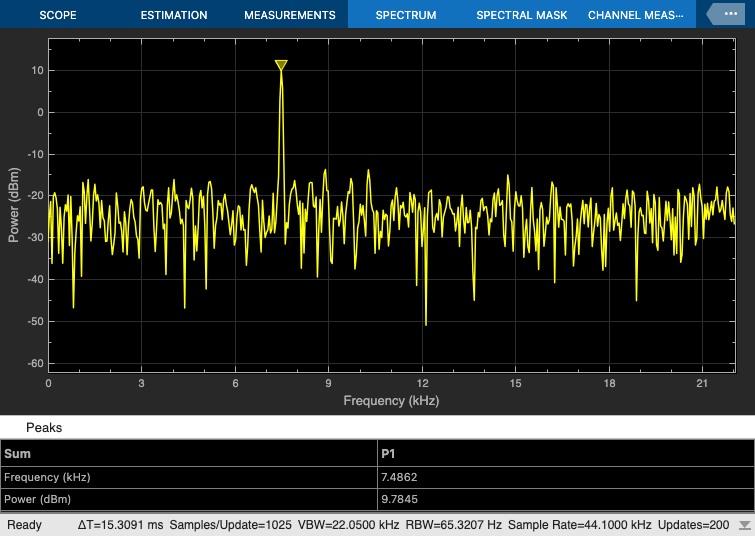Image resolution: width=755 pixels, height=536 pixels.
Task: Click the Ready status text
Action: pyautogui.click(x=25, y=525)
